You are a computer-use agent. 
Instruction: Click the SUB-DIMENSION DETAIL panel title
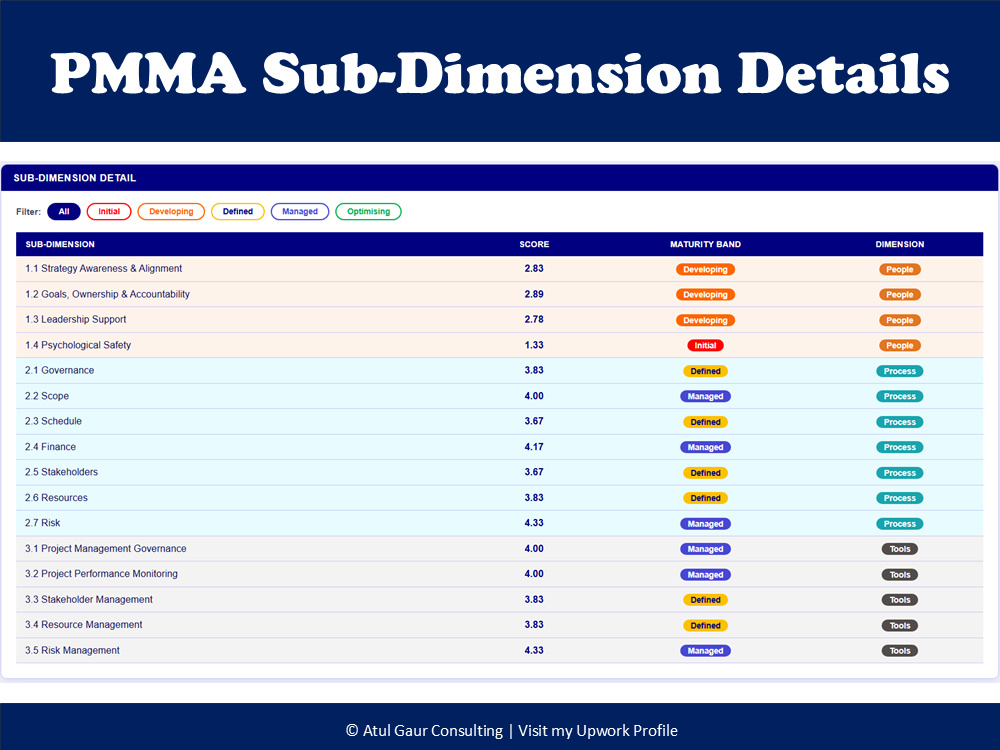(75, 178)
